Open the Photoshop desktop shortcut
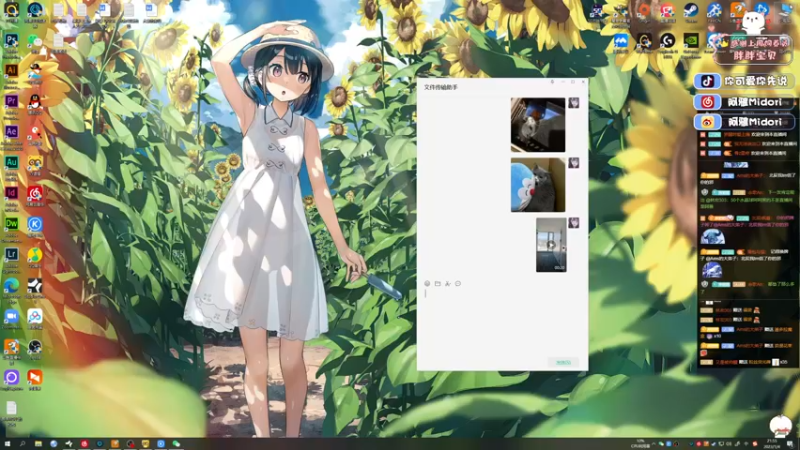Screen dimensions: 800x450 11,40
